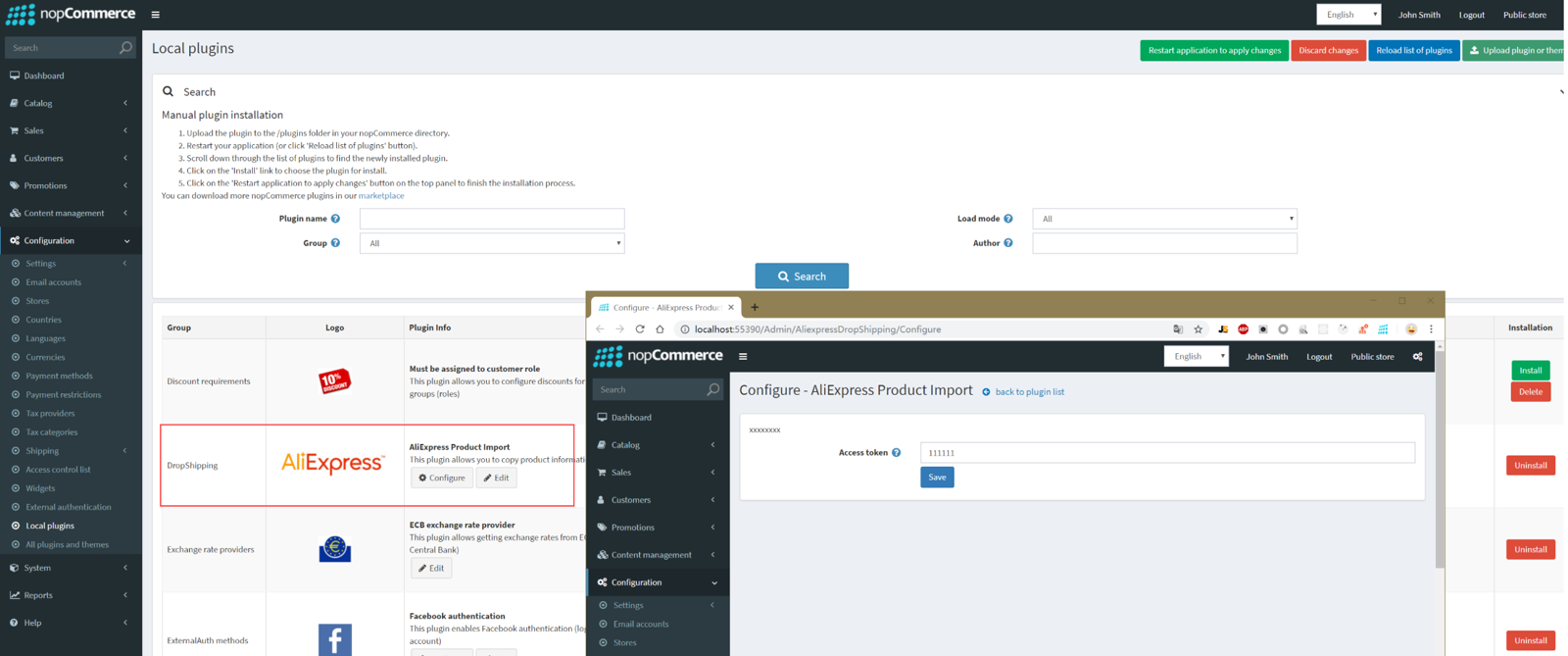Image resolution: width=1568 pixels, height=656 pixels.
Task: Click the help icon beside Load mode
Action: pyautogui.click(x=1008, y=219)
